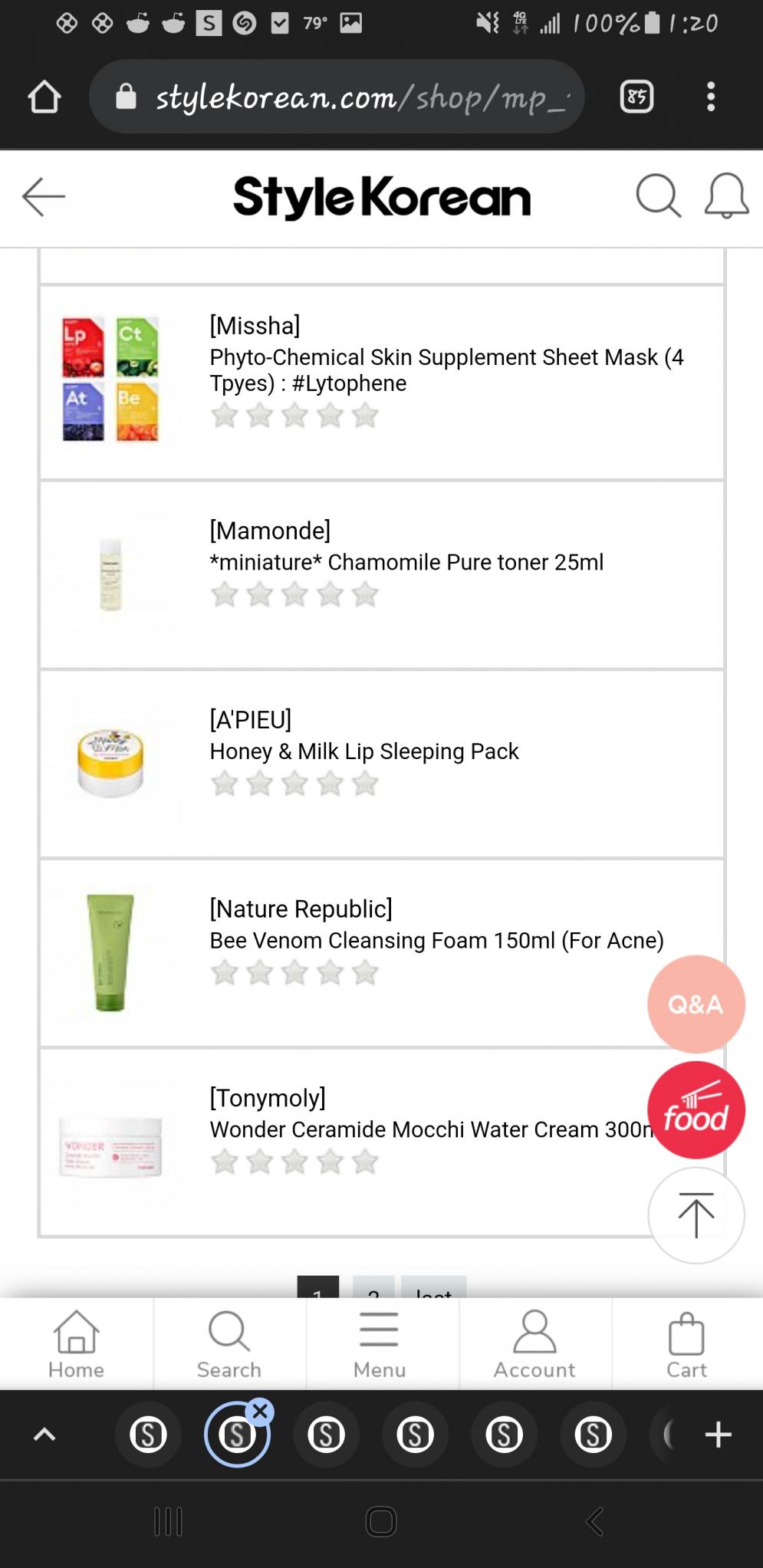This screenshot has height=1568, width=763.
Task: Tap the pink Q&A floating button
Action: point(696,1004)
